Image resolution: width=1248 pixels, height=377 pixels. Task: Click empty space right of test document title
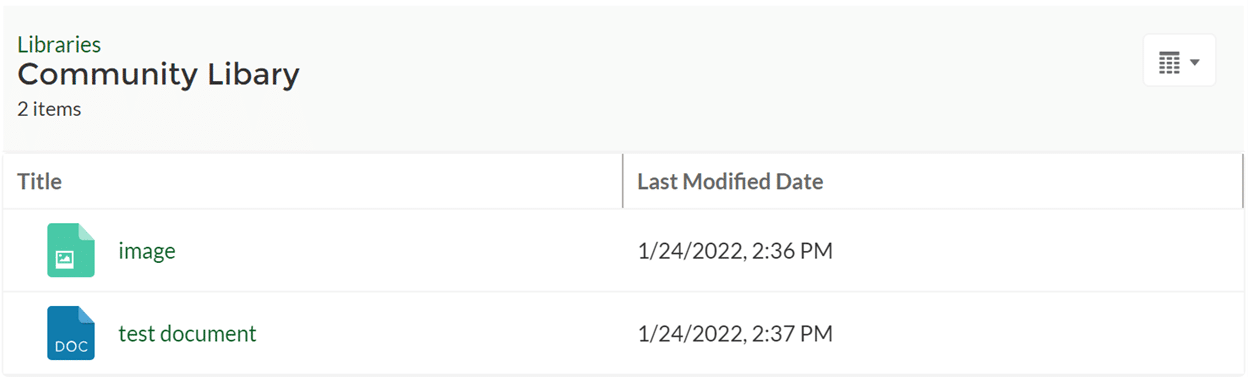[x=438, y=333]
